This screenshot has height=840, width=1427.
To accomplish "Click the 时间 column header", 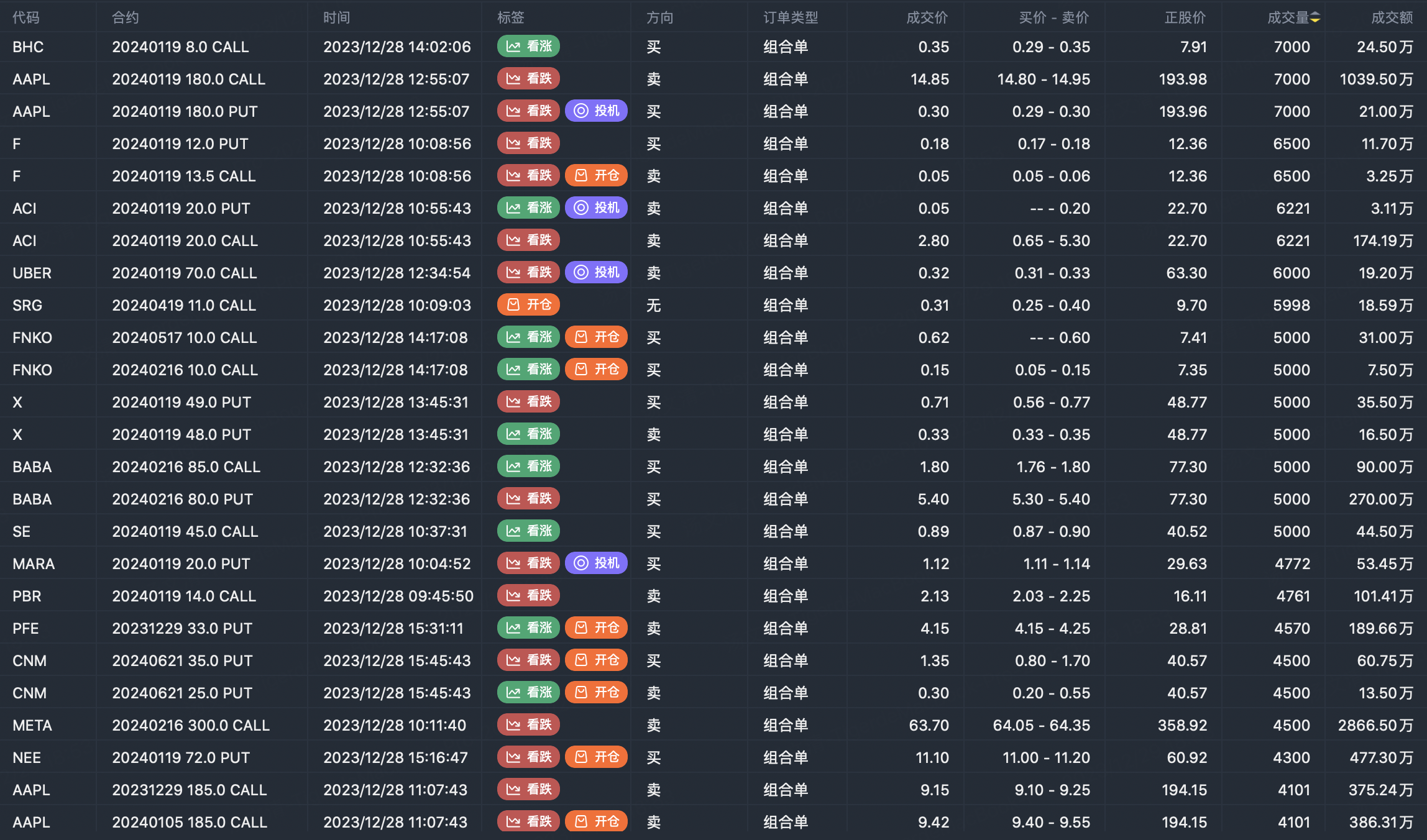I will click(x=337, y=18).
